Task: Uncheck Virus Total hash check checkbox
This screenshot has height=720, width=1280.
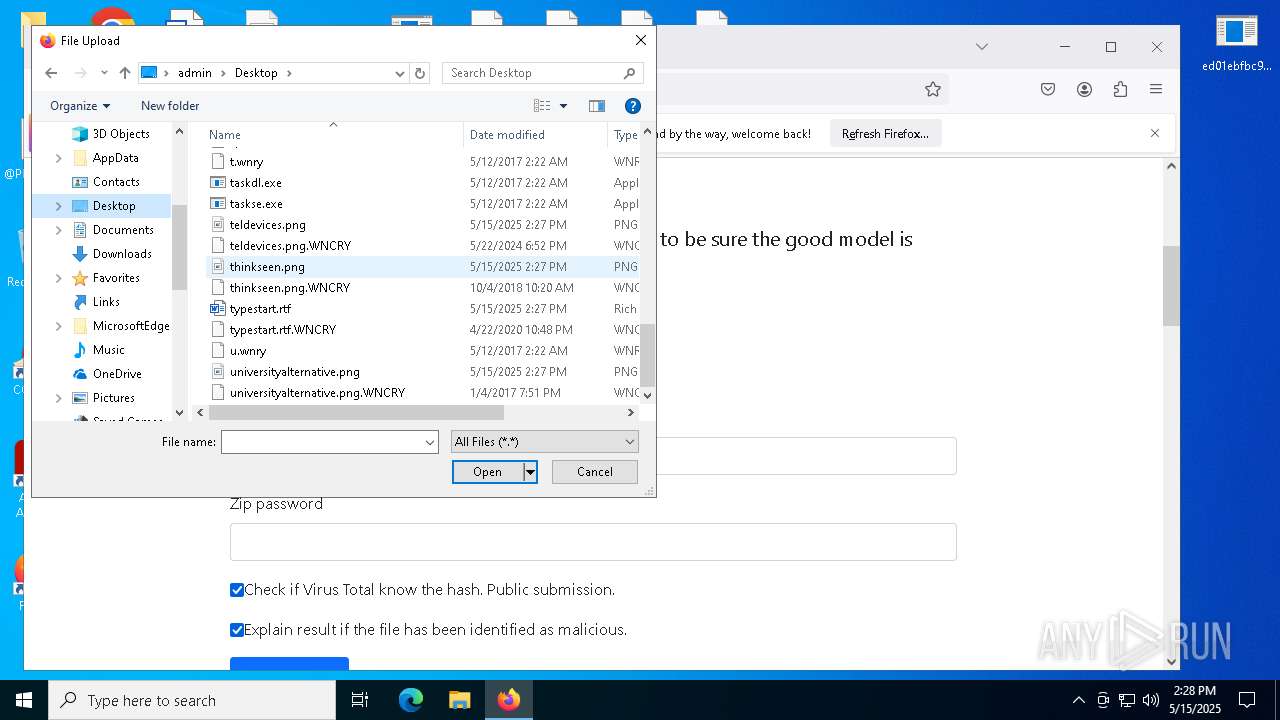Action: (x=237, y=590)
